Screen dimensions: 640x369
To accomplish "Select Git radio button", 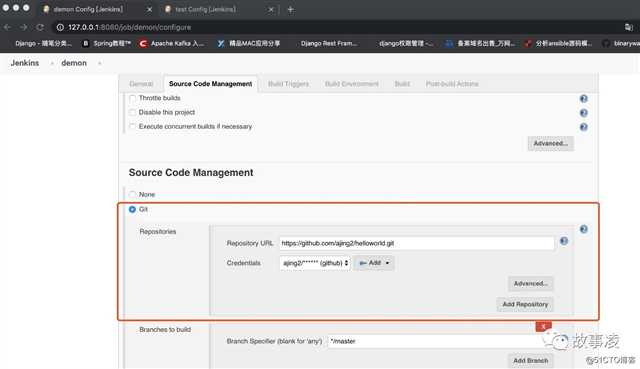I will pyautogui.click(x=132, y=209).
